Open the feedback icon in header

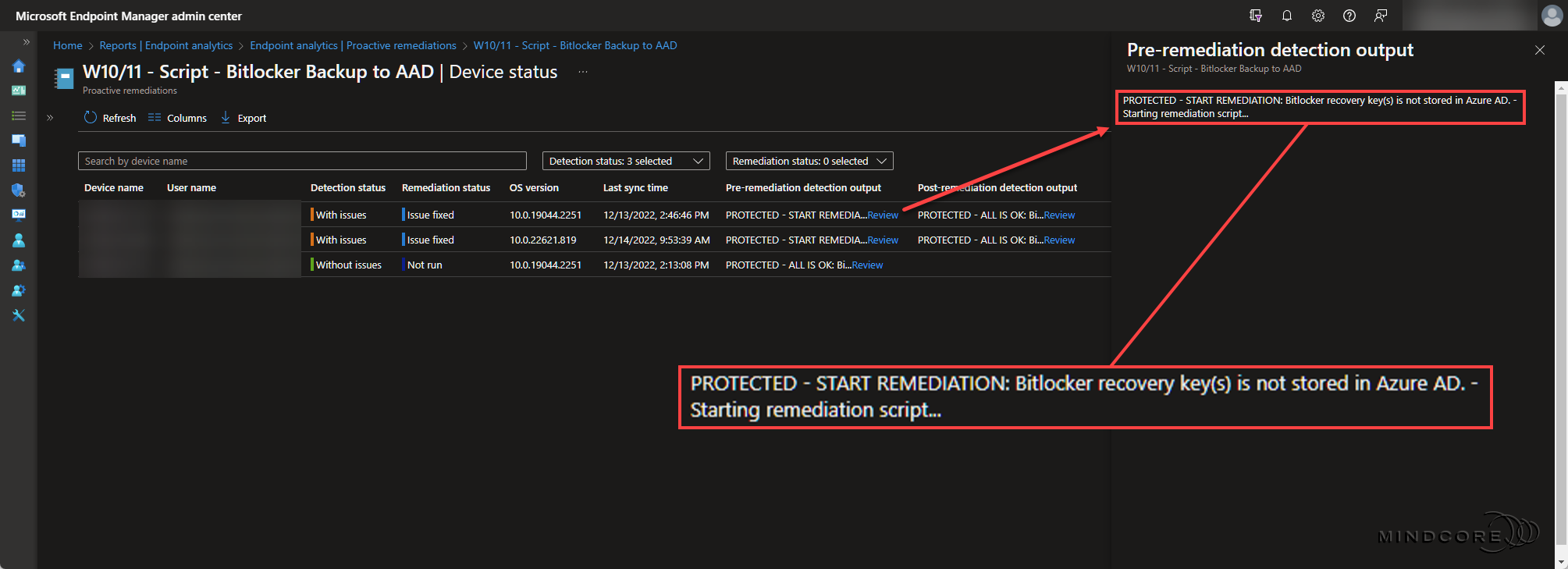click(x=1381, y=16)
